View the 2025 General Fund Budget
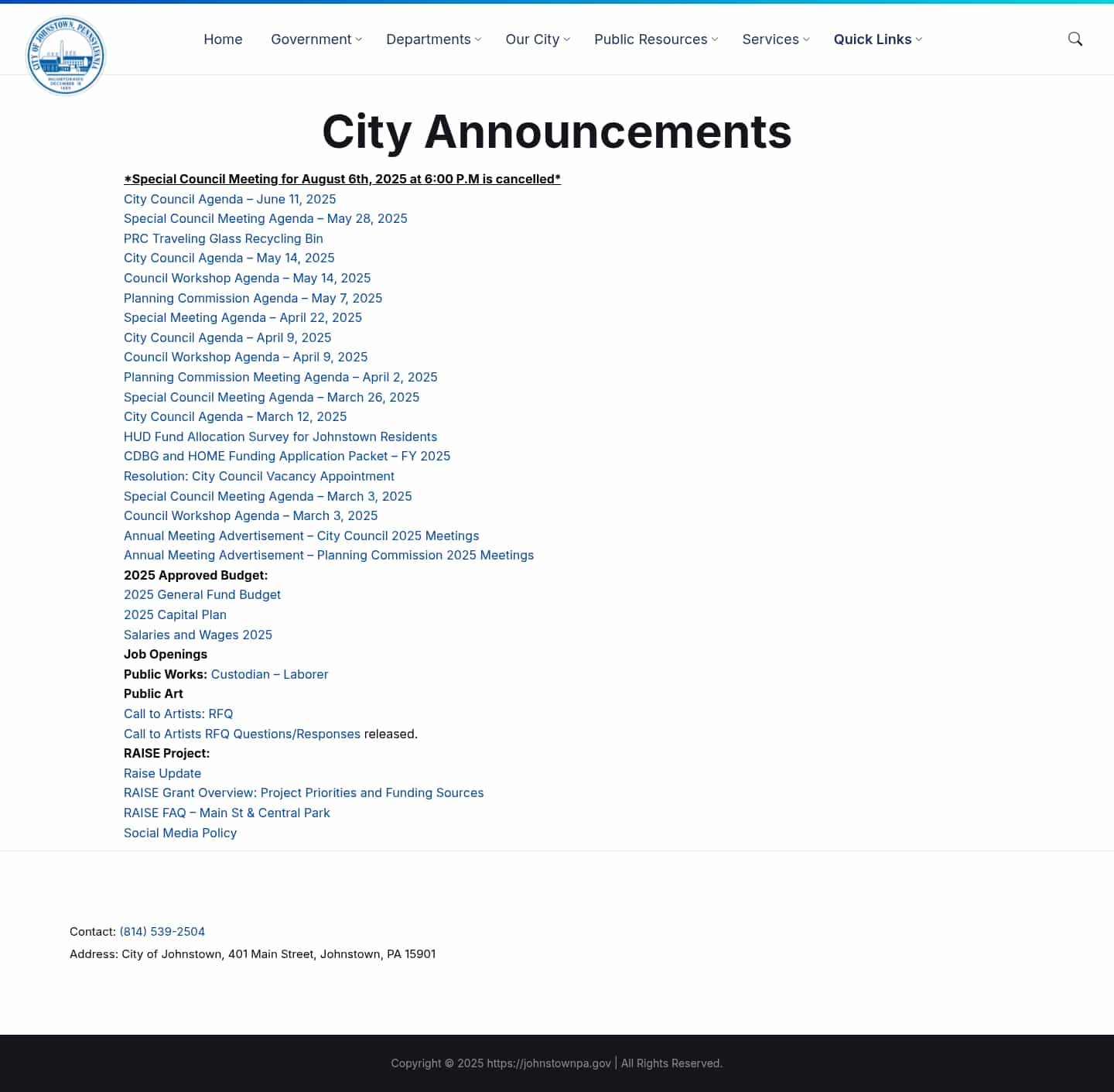 202,594
